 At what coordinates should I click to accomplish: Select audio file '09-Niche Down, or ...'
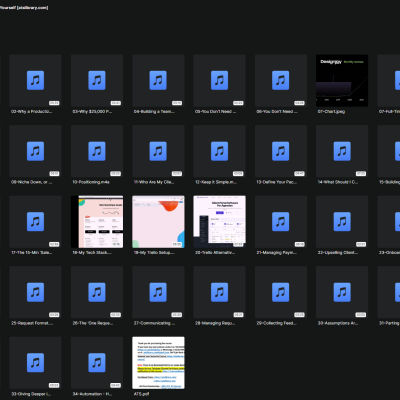click(x=35, y=151)
